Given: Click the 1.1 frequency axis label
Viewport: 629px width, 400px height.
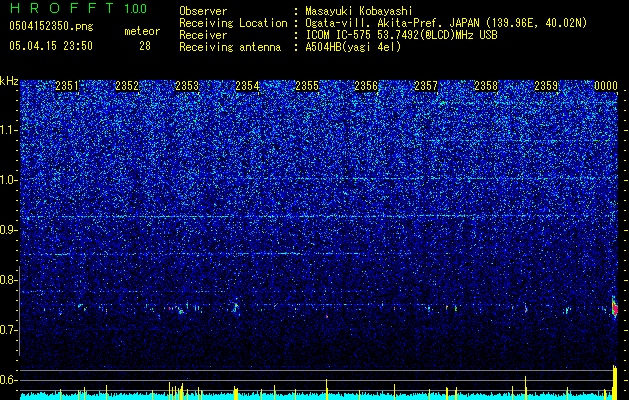Looking at the screenshot, I should click(9, 130).
